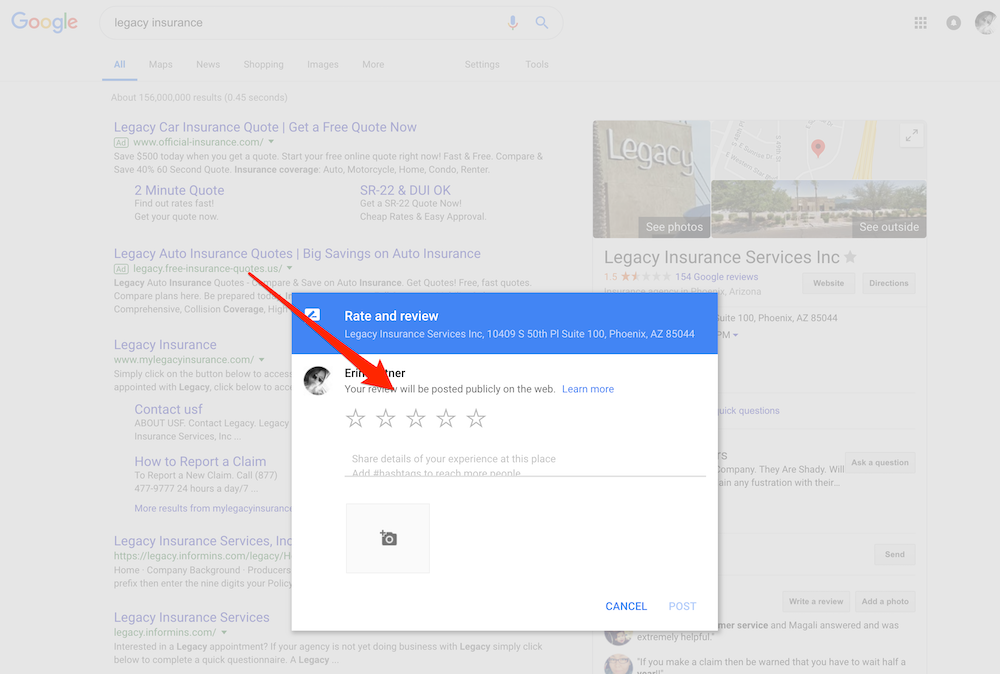Click the voice search microphone icon
Viewport: 1000px width, 674px height.
[512, 23]
